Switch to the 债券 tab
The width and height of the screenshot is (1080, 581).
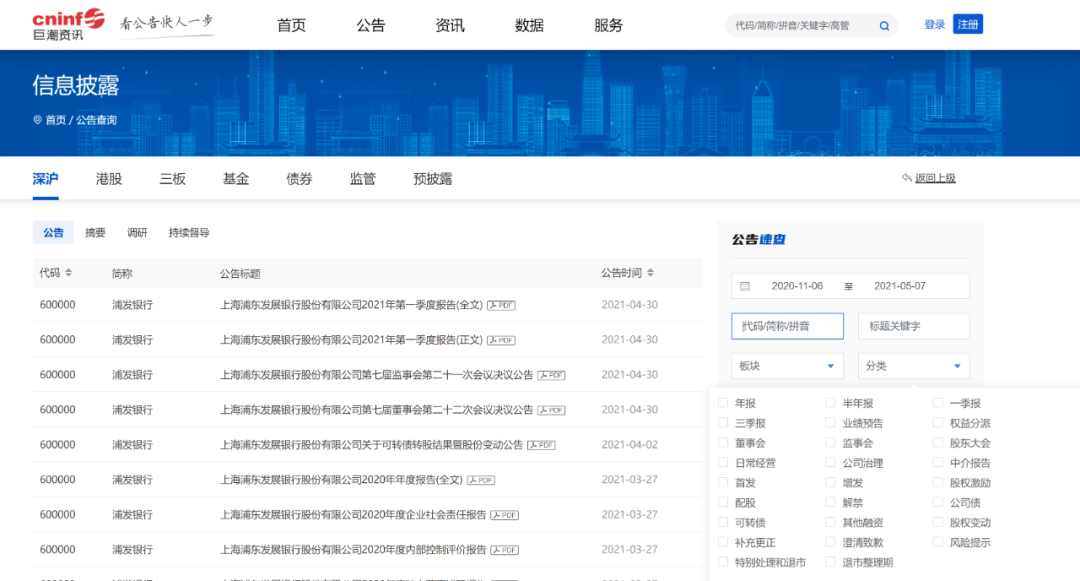299,179
